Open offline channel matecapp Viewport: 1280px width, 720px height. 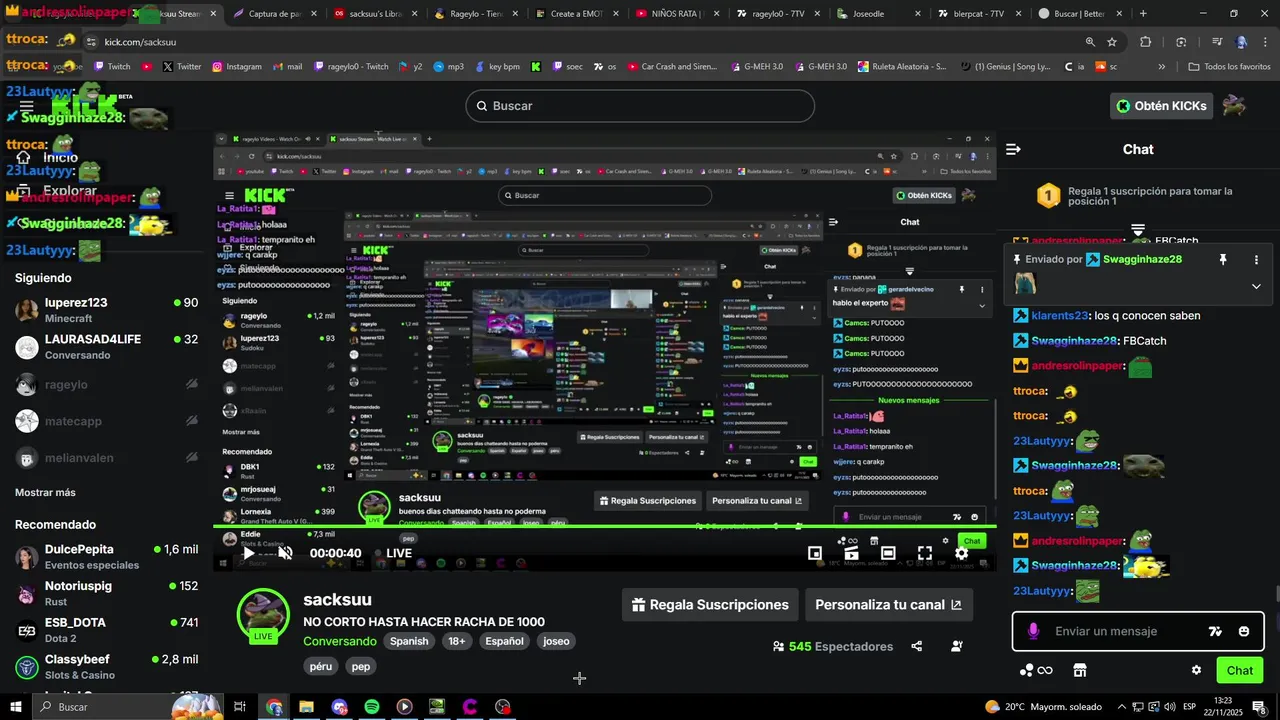[105, 421]
